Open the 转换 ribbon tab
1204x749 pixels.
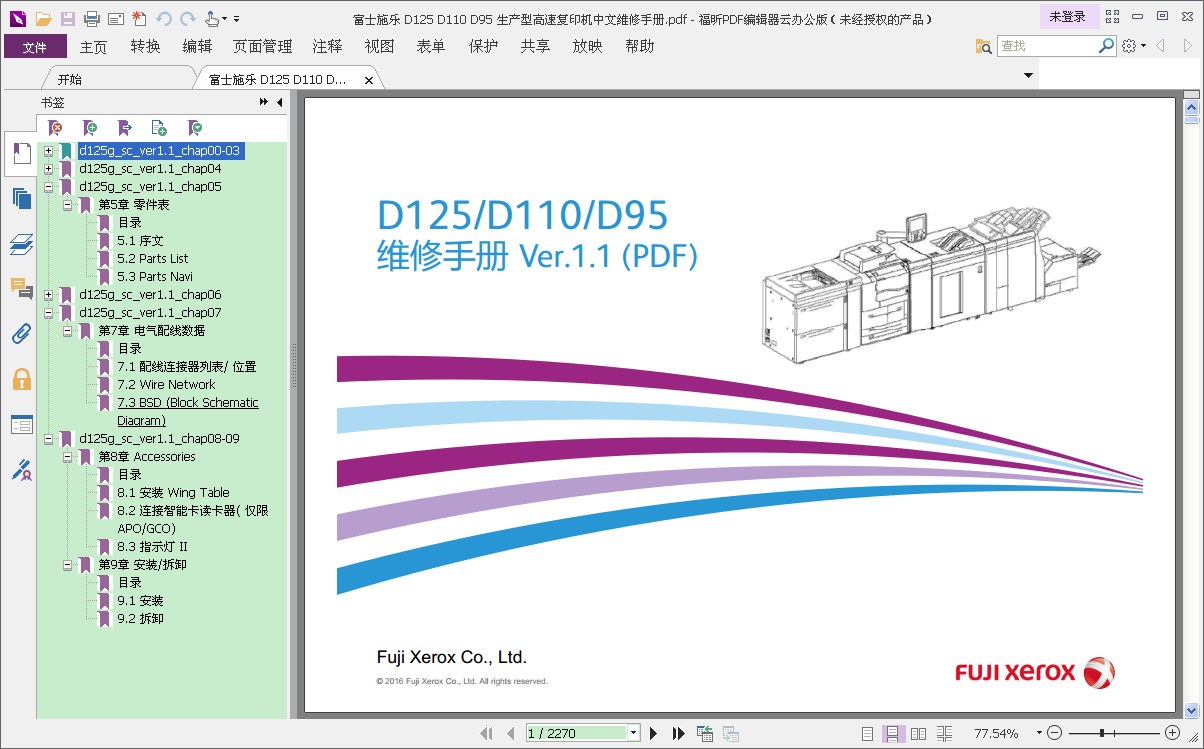[145, 46]
